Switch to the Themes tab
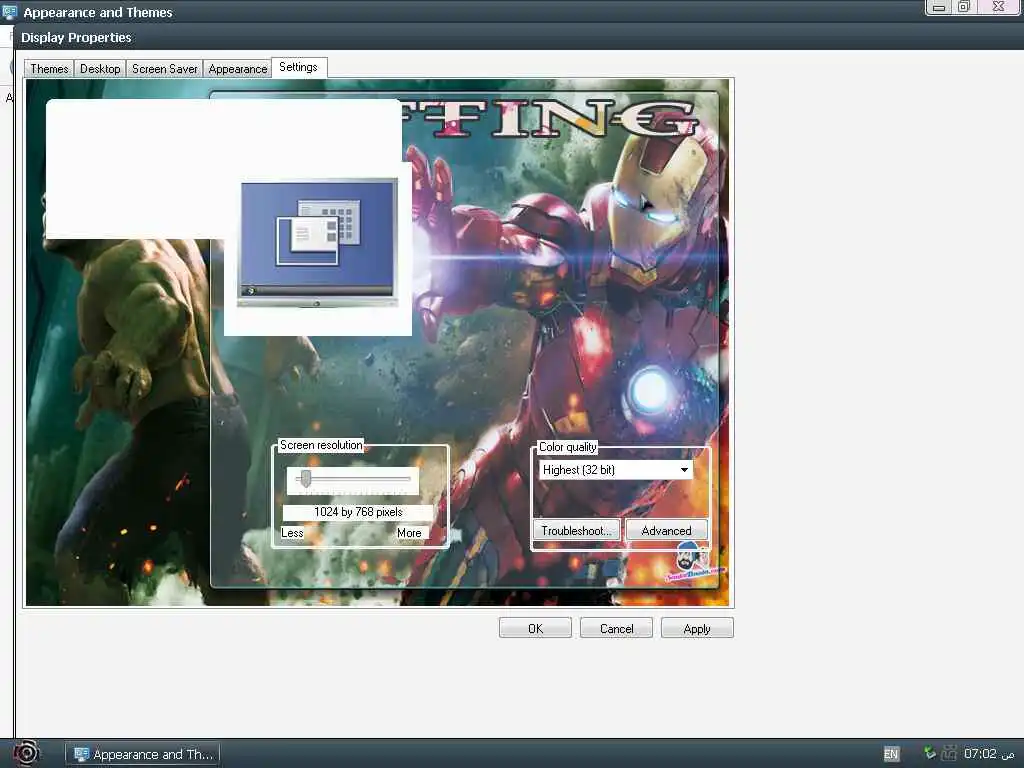 coord(49,69)
